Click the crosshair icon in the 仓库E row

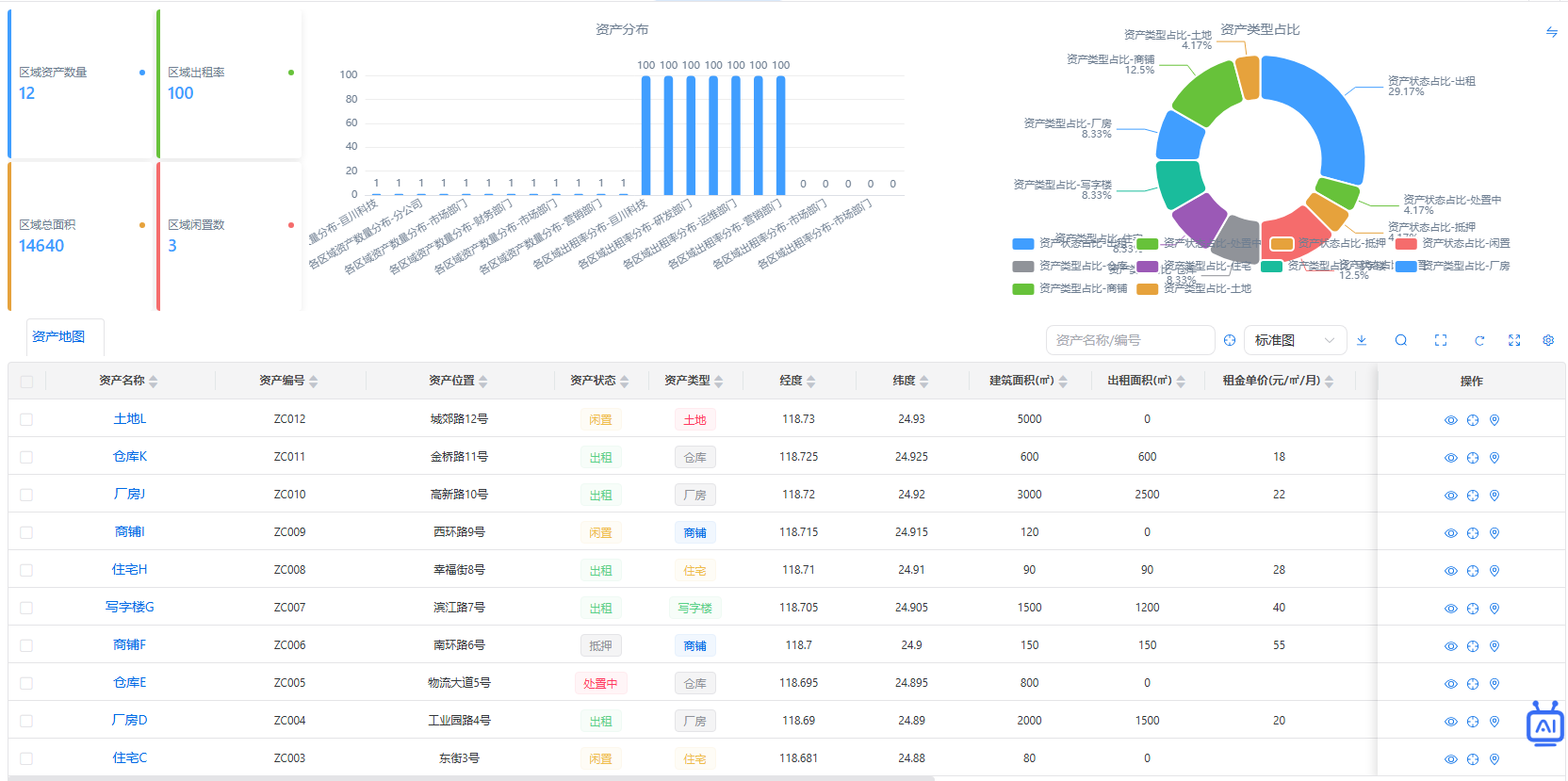click(1473, 684)
